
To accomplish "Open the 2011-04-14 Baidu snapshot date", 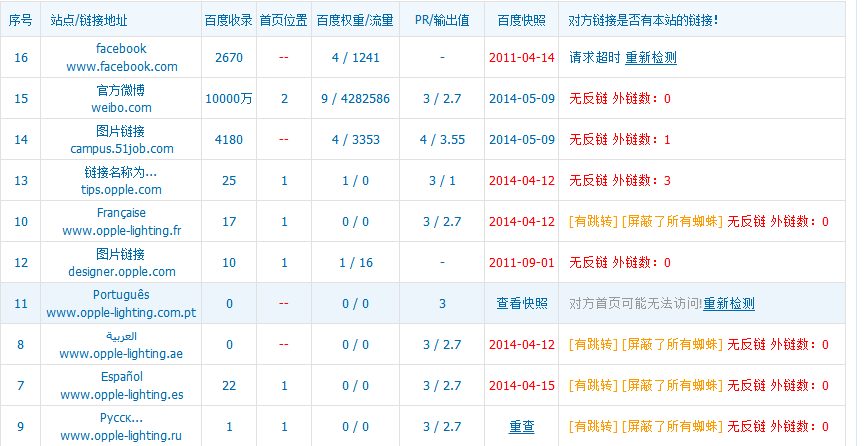I will point(521,58).
